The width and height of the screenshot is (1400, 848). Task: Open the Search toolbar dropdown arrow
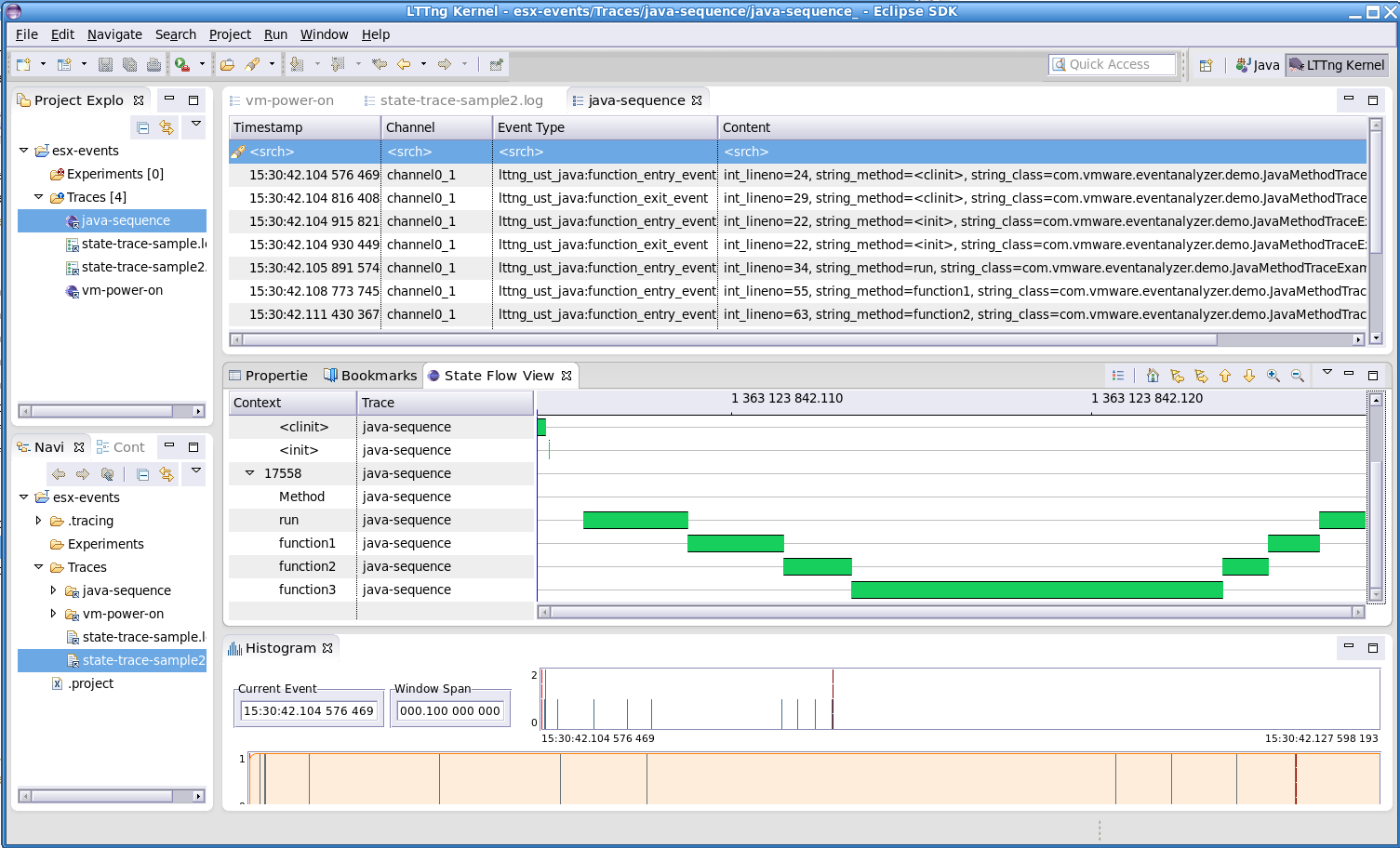pyautogui.click(x=272, y=64)
